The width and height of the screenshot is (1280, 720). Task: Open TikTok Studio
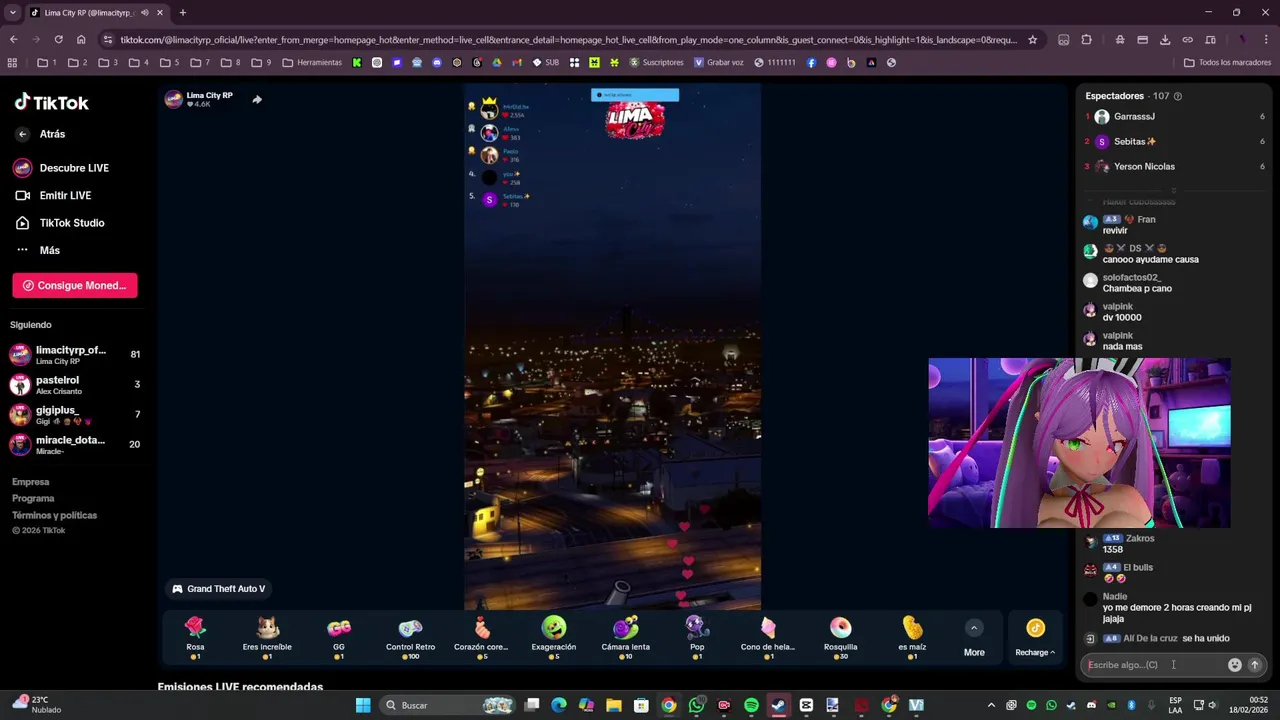(59, 223)
